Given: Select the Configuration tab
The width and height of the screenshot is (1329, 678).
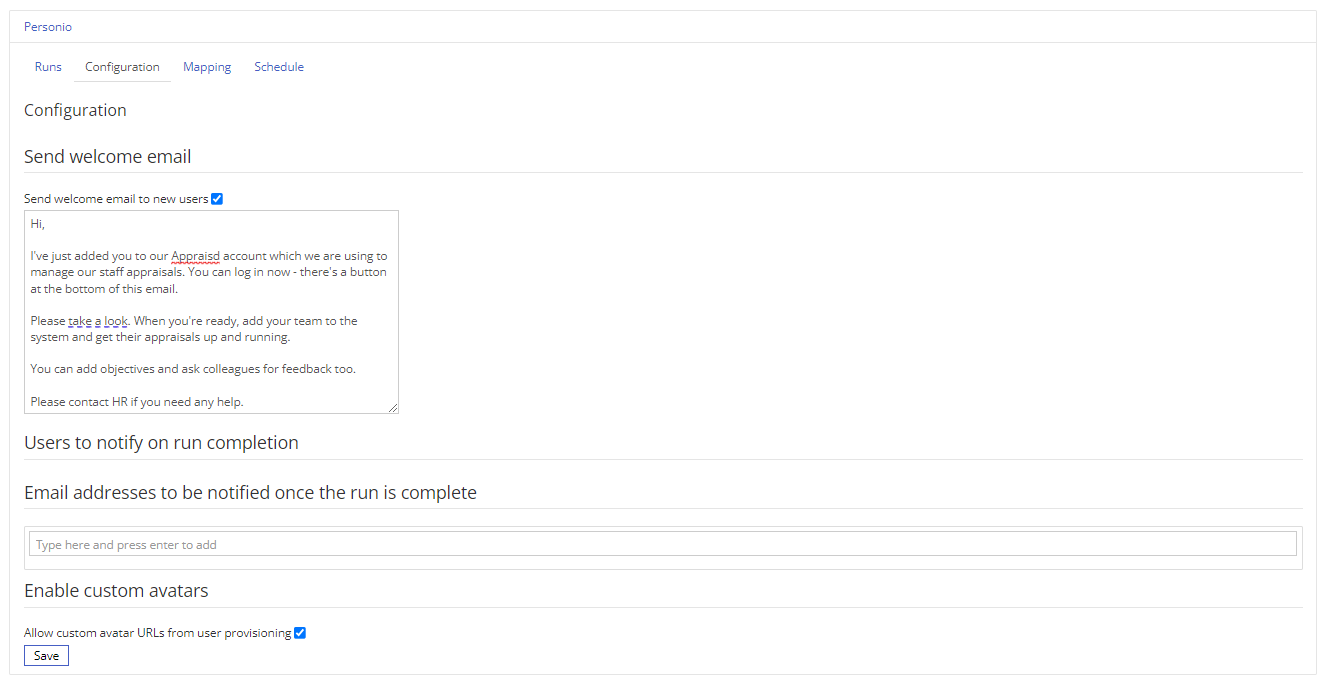Looking at the screenshot, I should tap(122, 67).
